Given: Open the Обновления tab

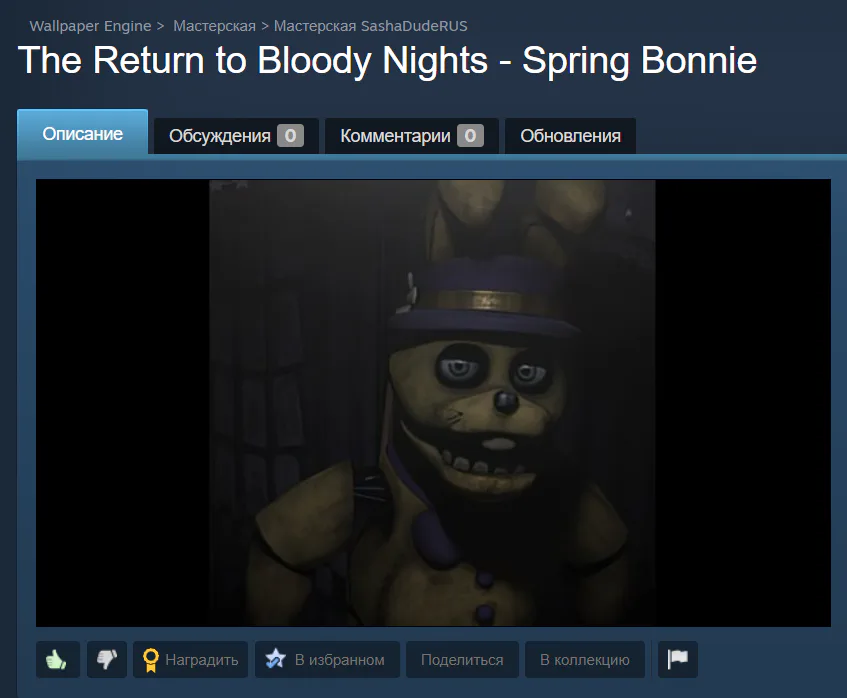Looking at the screenshot, I should pos(570,136).
